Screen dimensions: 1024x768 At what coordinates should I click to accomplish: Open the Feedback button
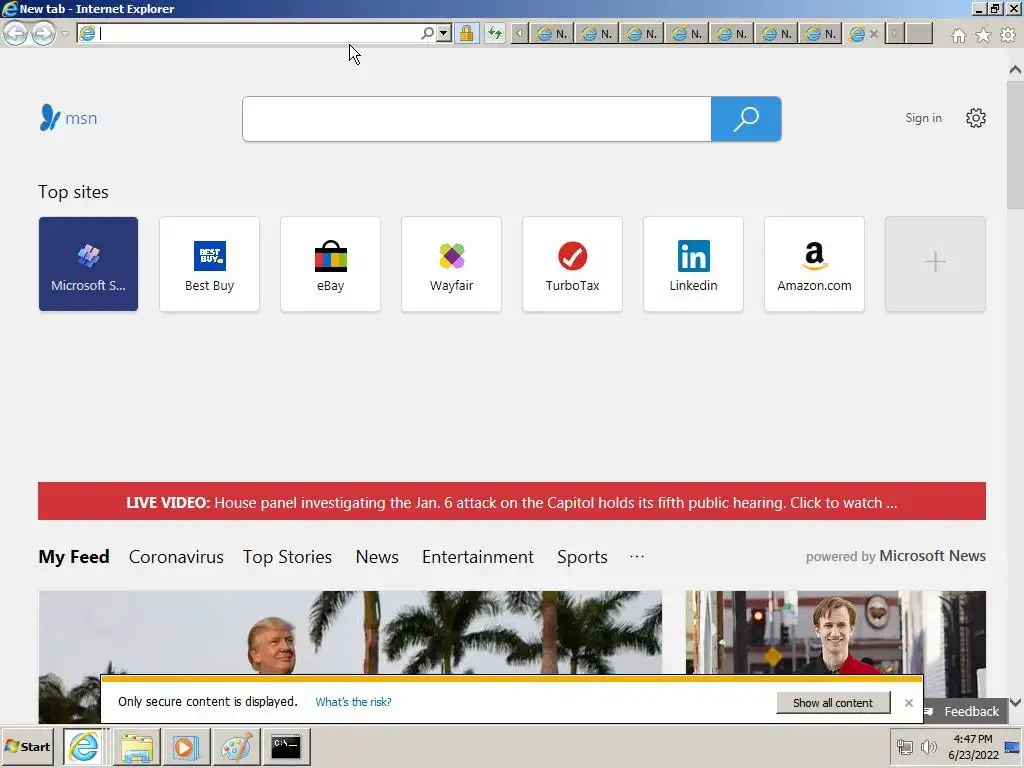[964, 711]
